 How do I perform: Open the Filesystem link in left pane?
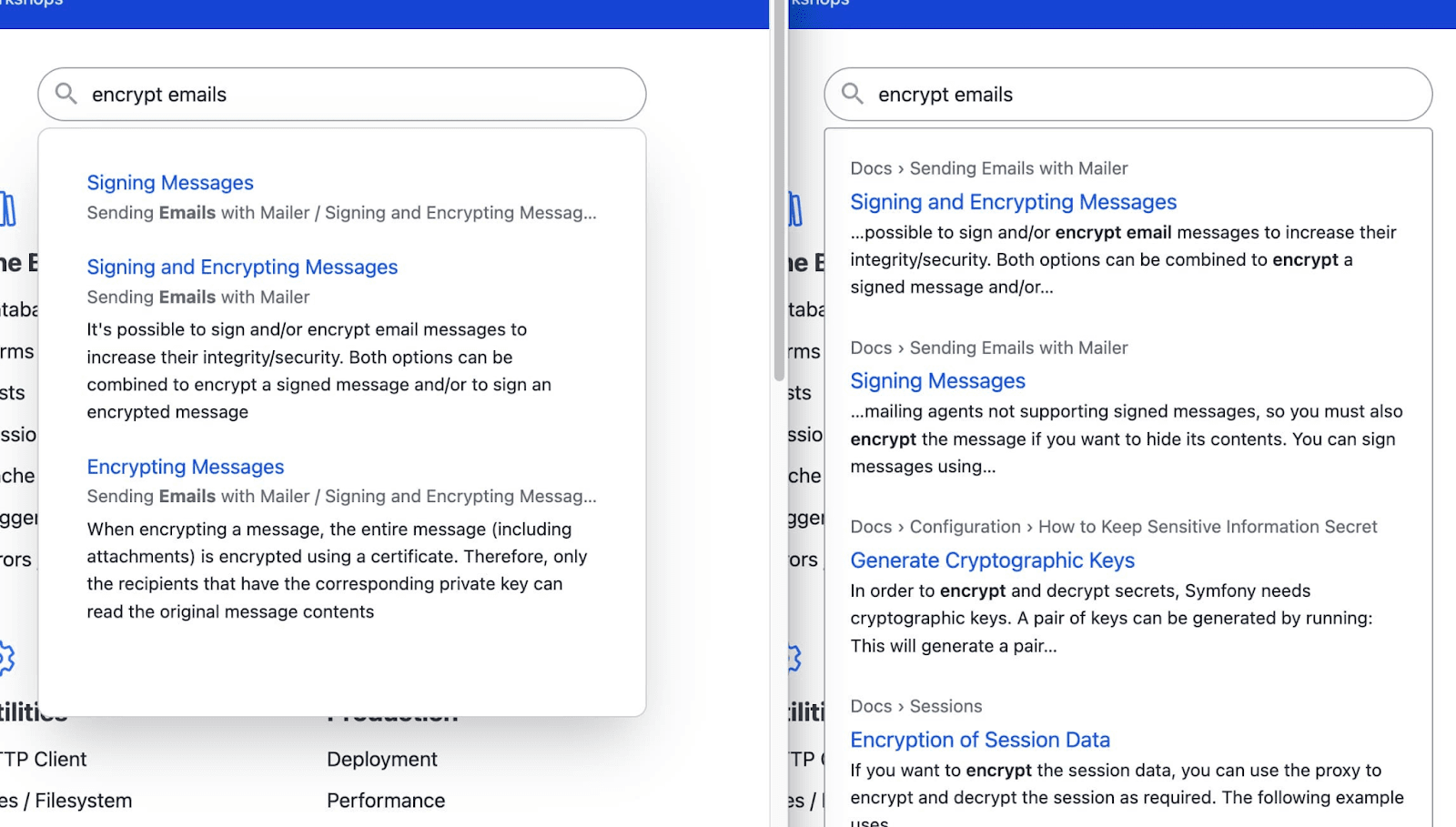82,801
